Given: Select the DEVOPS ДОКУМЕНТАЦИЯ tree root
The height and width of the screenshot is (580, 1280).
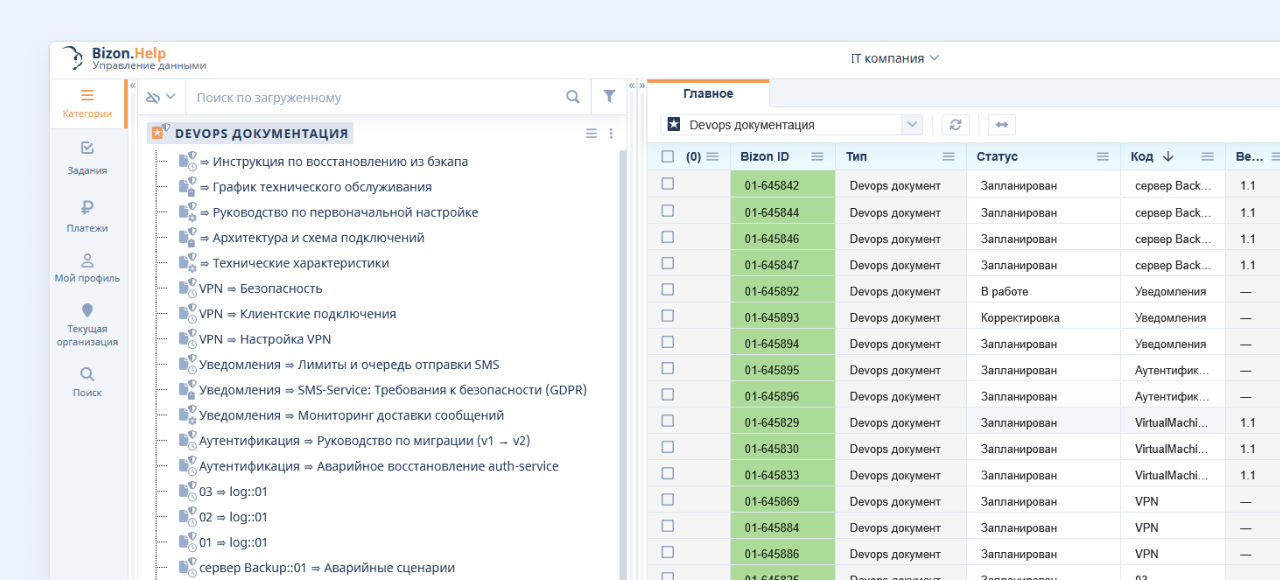Looking at the screenshot, I should tap(261, 133).
